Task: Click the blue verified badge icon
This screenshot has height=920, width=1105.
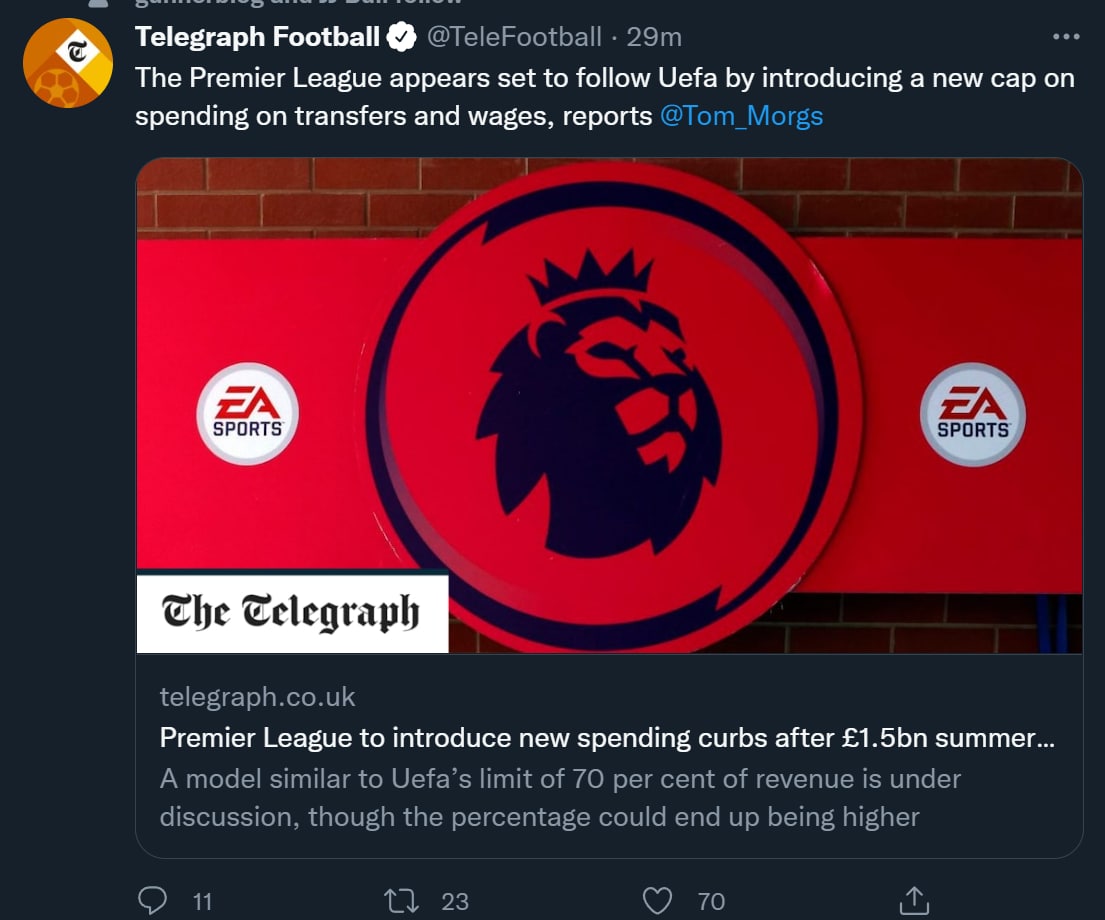Action: pos(402,38)
